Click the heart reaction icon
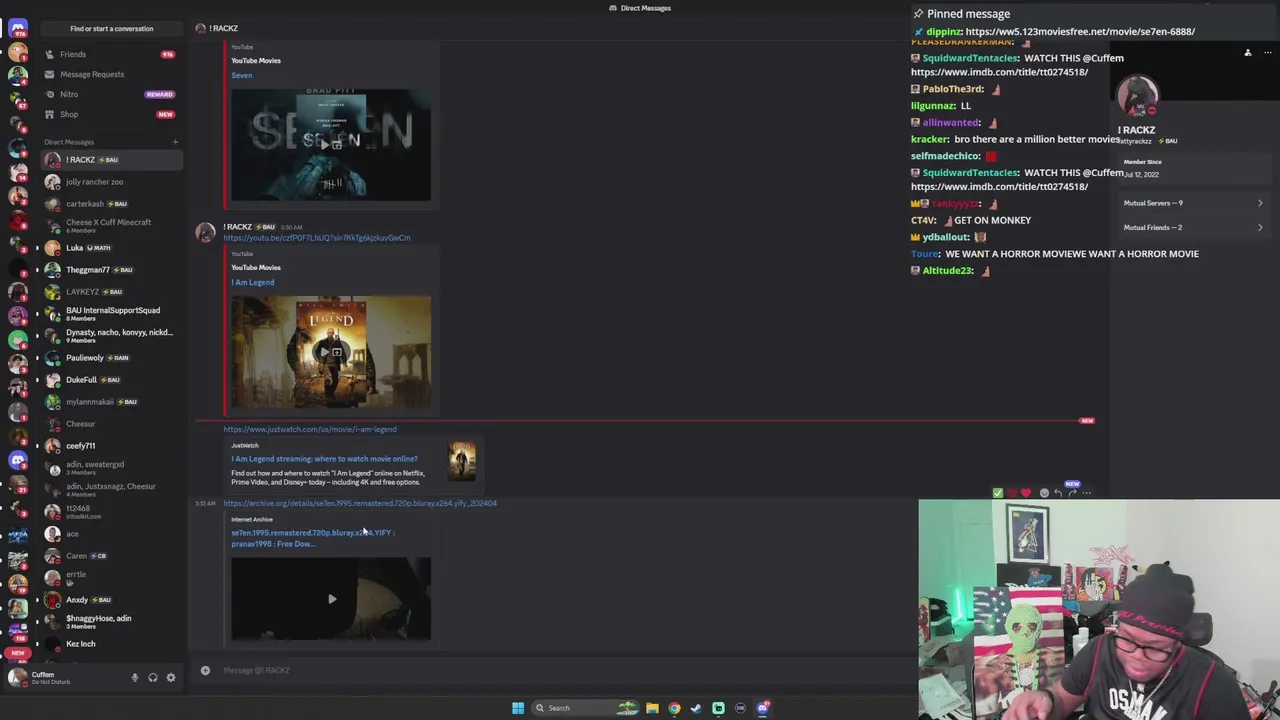Viewport: 1280px width, 720px height. click(x=1025, y=493)
